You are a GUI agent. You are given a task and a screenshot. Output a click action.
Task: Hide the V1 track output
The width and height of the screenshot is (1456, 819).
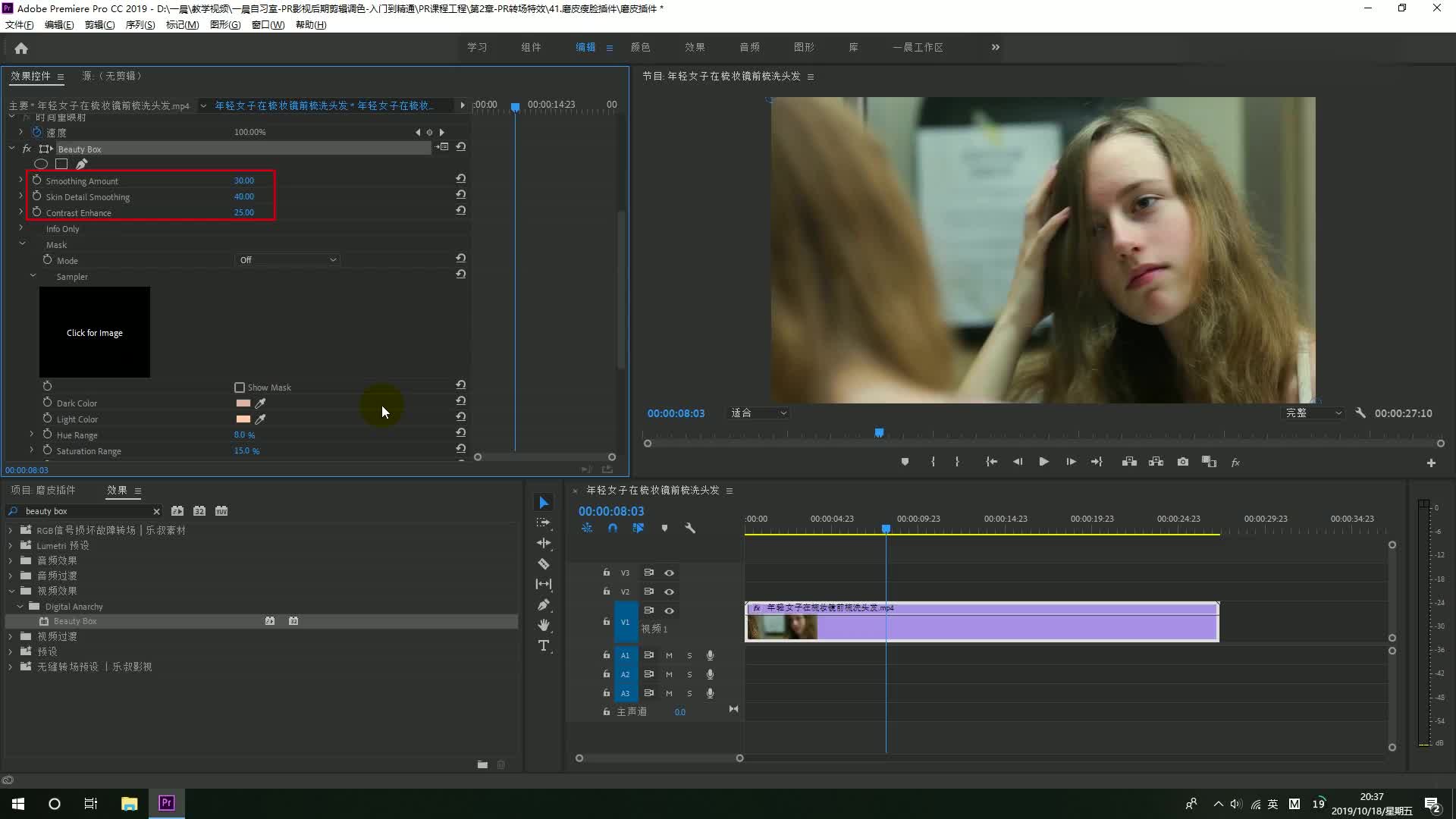669,610
